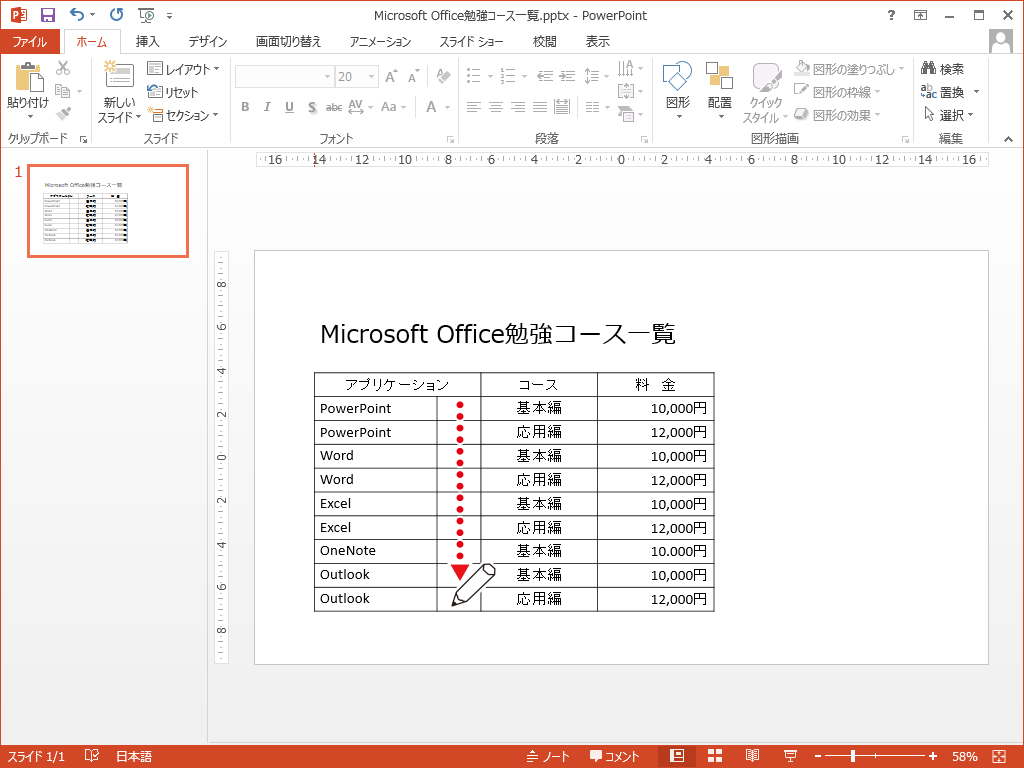Click Shape Outline (図形の枠線) button

[x=837, y=91]
